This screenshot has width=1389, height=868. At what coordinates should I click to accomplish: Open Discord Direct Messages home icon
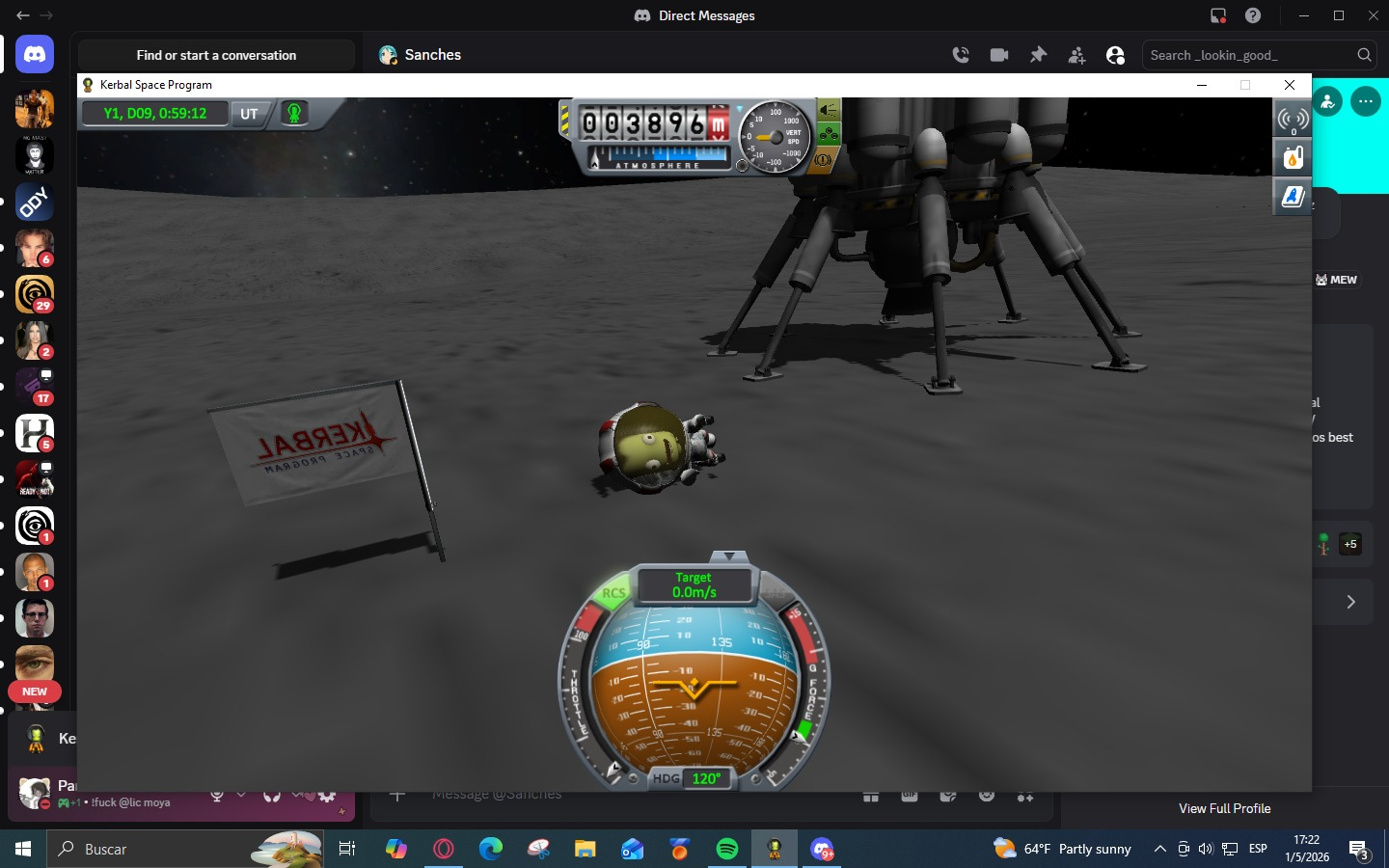pos(35,55)
